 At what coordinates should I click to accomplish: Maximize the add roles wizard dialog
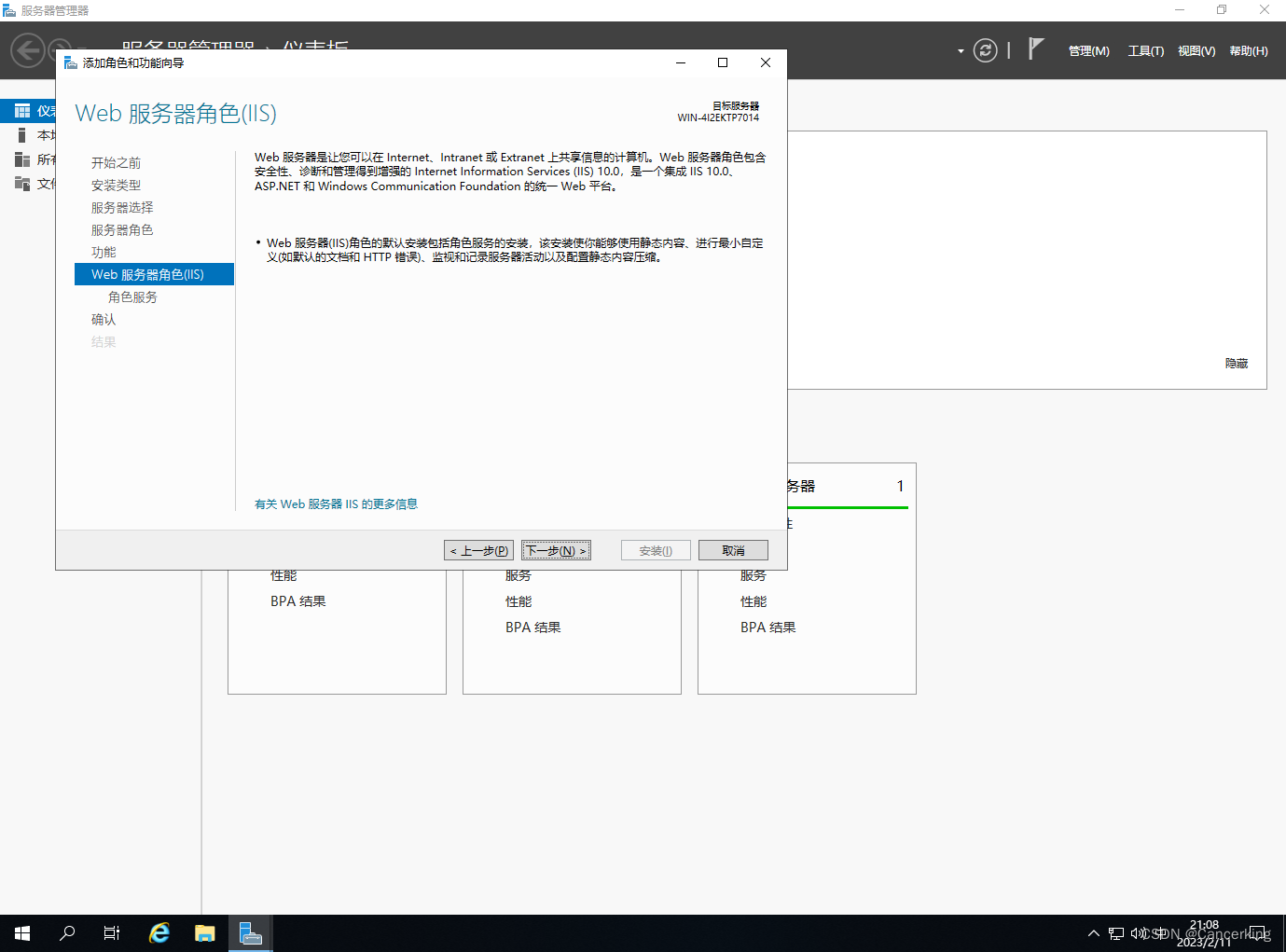point(723,62)
